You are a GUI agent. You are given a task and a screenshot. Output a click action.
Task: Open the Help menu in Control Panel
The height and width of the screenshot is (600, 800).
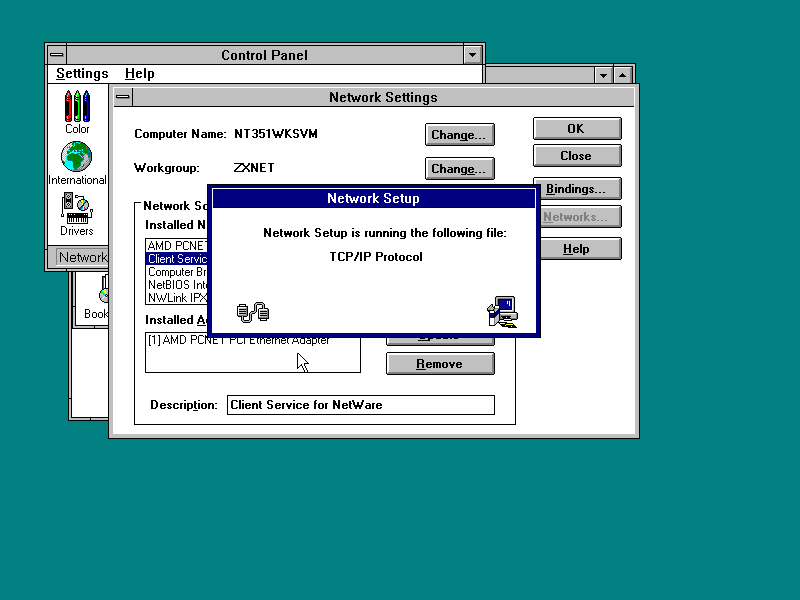[x=139, y=73]
